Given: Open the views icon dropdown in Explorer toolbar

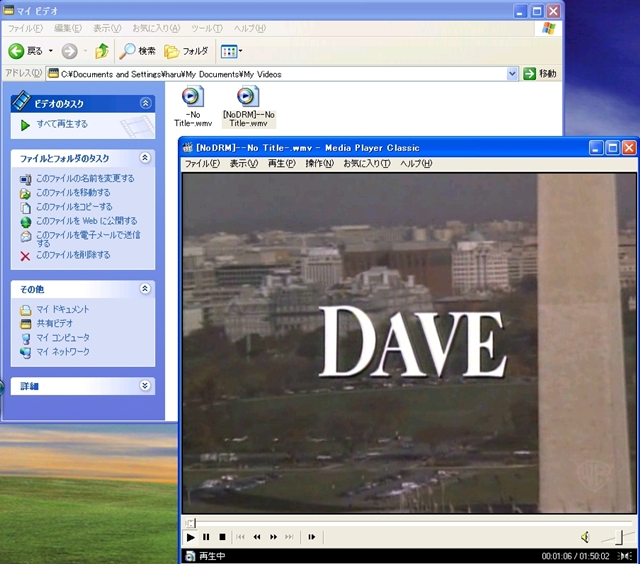Looking at the screenshot, I should 231,51.
